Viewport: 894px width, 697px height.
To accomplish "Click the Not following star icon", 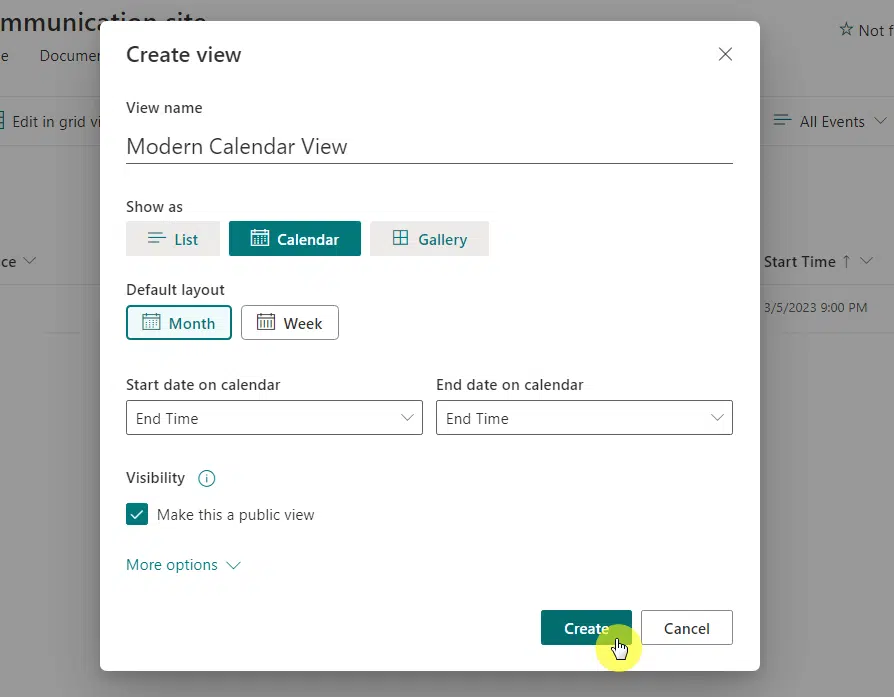I will click(x=846, y=30).
